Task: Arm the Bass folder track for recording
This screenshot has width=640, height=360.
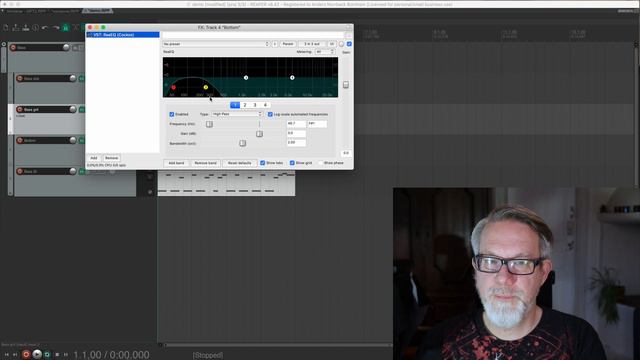Action: [13, 47]
